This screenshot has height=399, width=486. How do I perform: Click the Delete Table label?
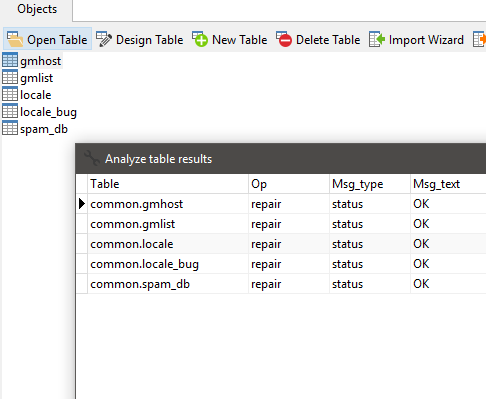(328, 40)
